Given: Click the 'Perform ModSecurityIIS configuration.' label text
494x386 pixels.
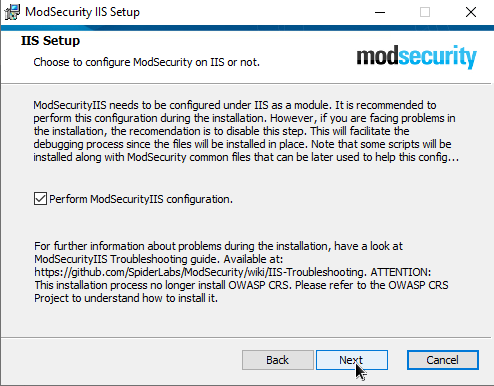Looking at the screenshot, I should click(141, 199).
